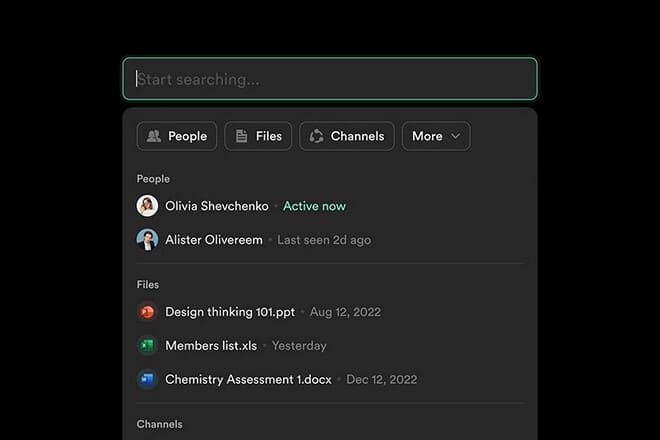660x440 pixels.
Task: Click the document icon in the Files filter
Action: 242,136
